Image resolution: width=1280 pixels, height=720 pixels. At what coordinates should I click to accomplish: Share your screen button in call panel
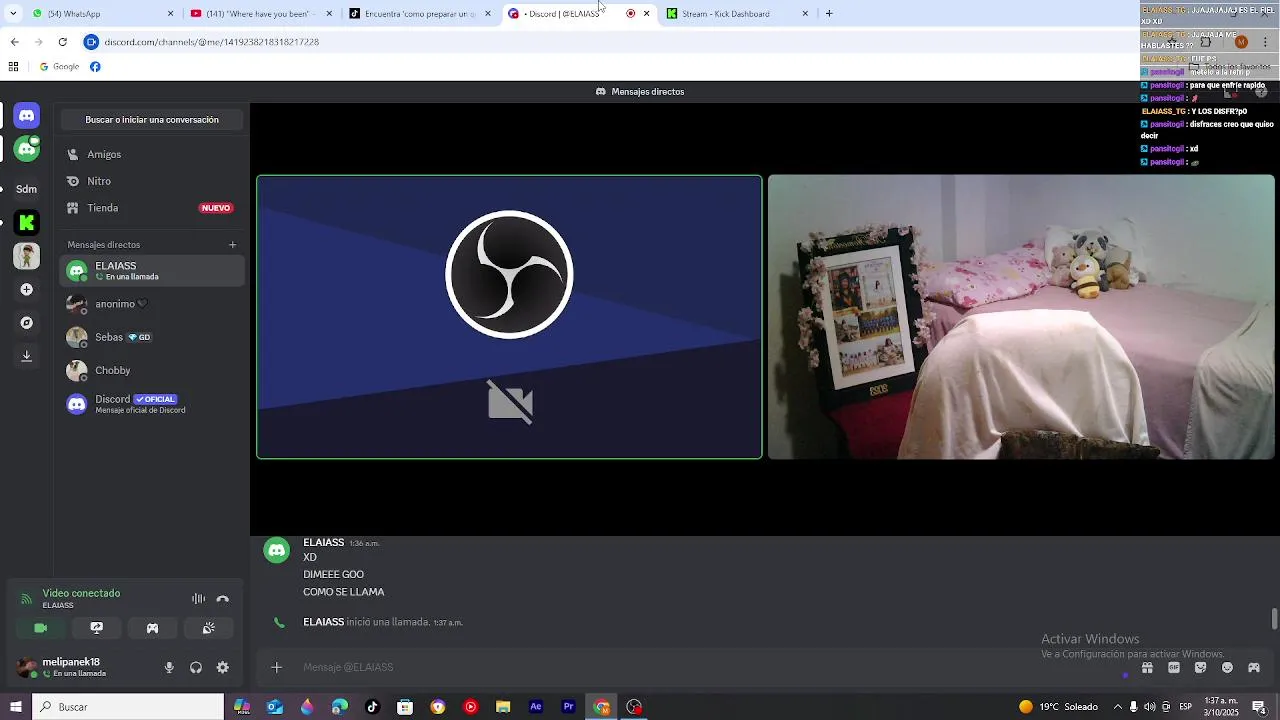[97, 628]
